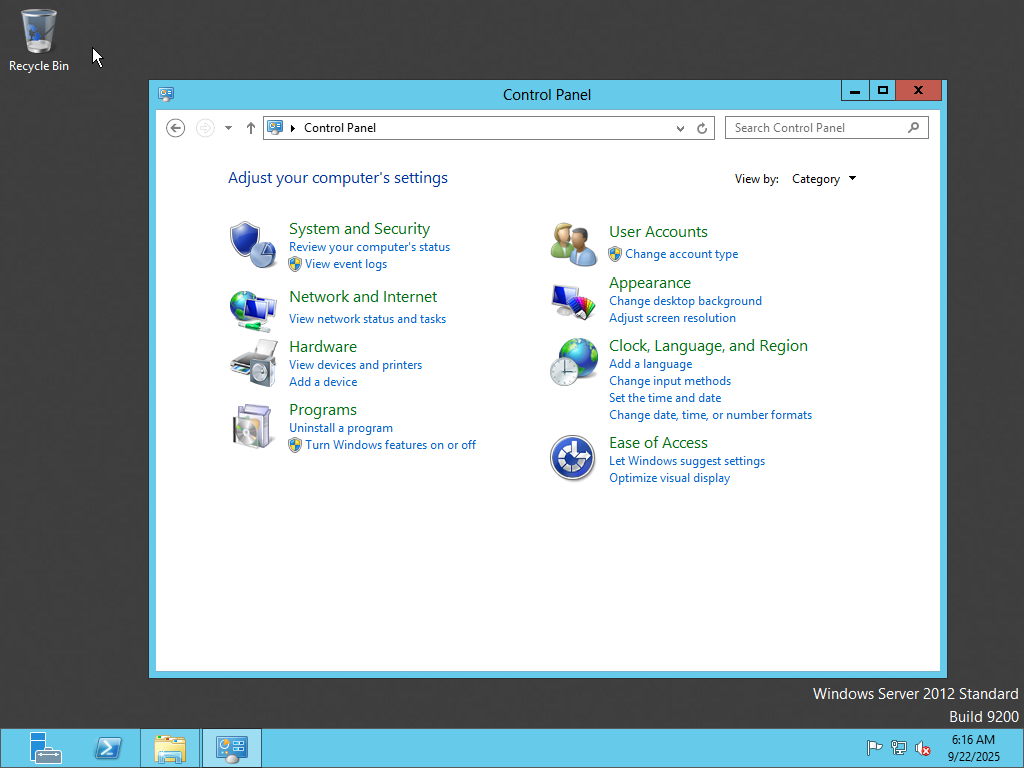Open the Appearance monitor icon
Screen dimensions: 1024x768
[x=573, y=301]
